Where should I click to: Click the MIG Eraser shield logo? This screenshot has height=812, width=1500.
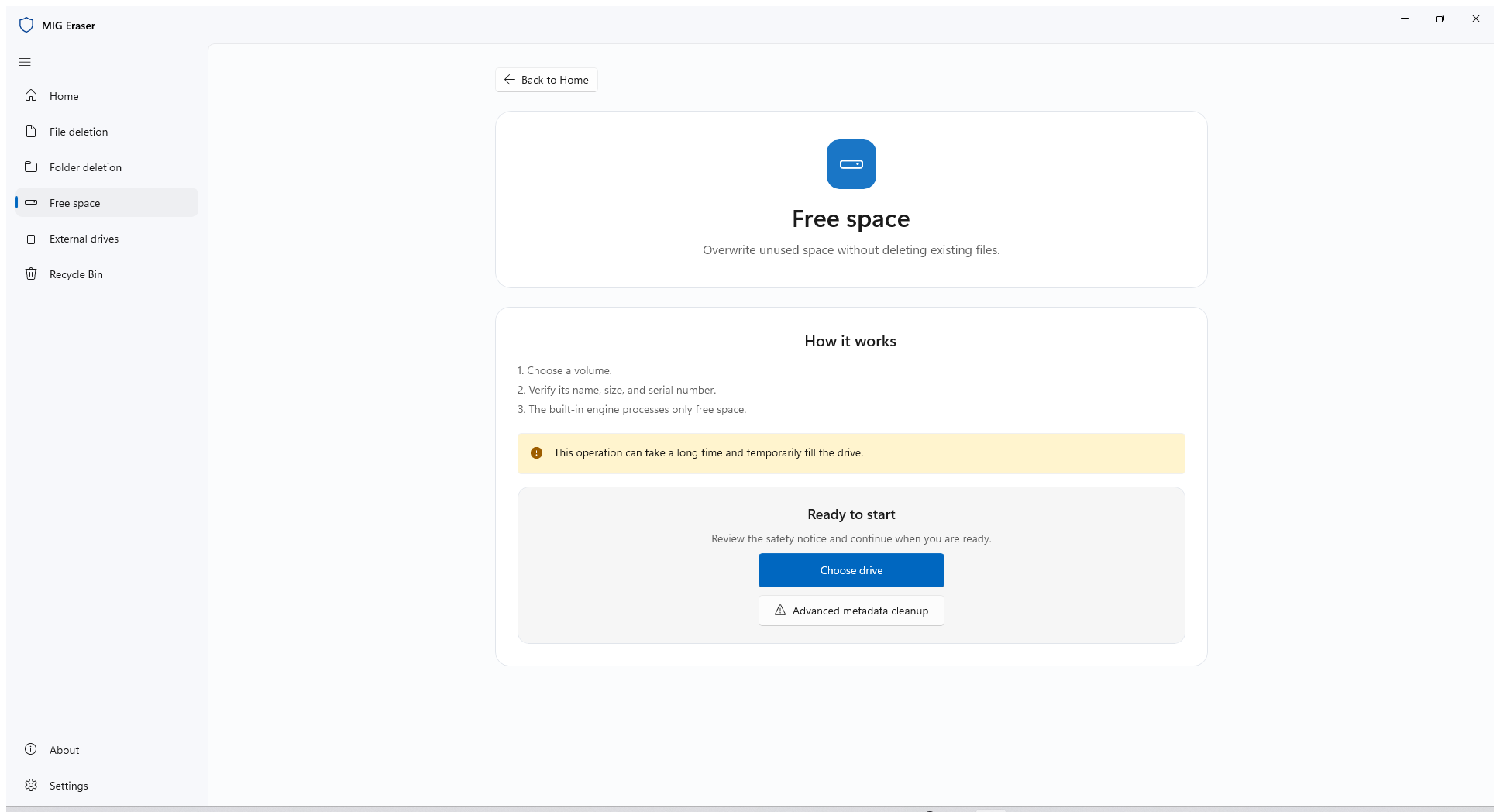point(26,25)
